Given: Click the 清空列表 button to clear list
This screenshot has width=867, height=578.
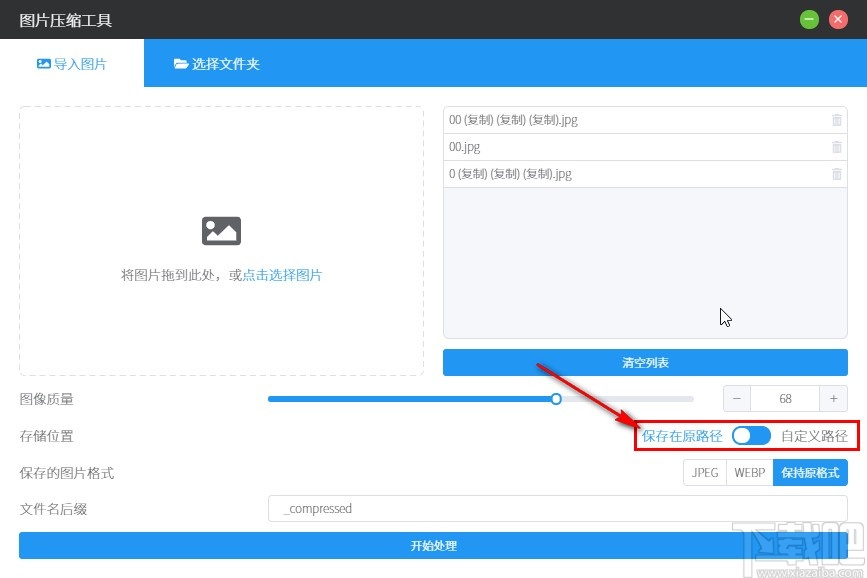Looking at the screenshot, I should tap(645, 363).
